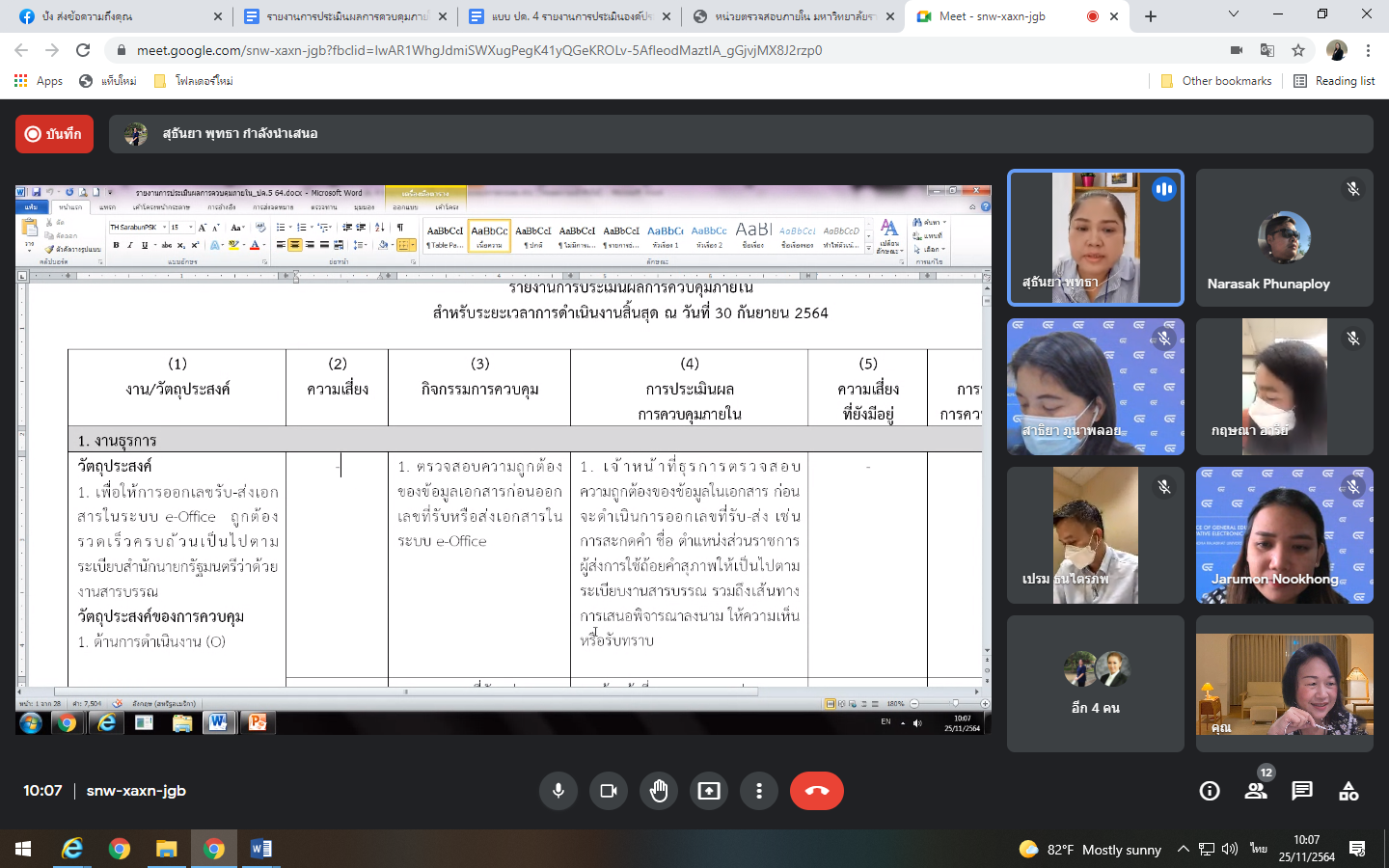This screenshot has height=868, width=1389.
Task: Open the Activities panel icon
Action: point(1348,792)
